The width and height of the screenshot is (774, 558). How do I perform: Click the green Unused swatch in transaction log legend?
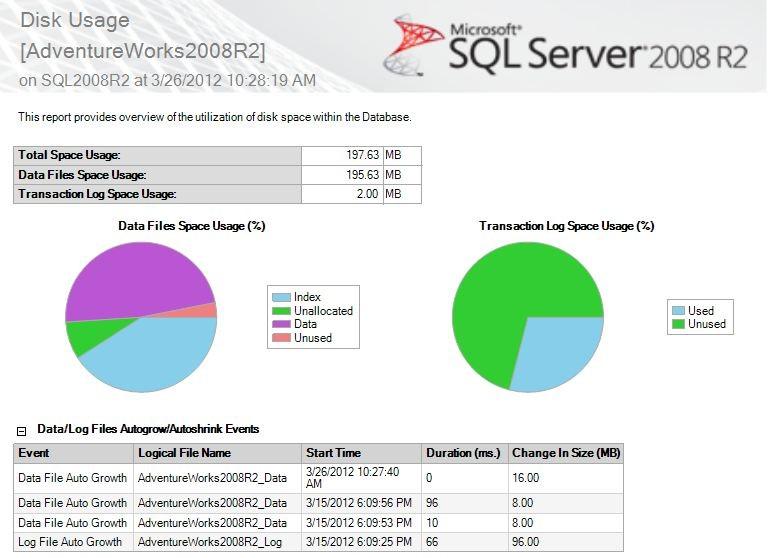678,324
